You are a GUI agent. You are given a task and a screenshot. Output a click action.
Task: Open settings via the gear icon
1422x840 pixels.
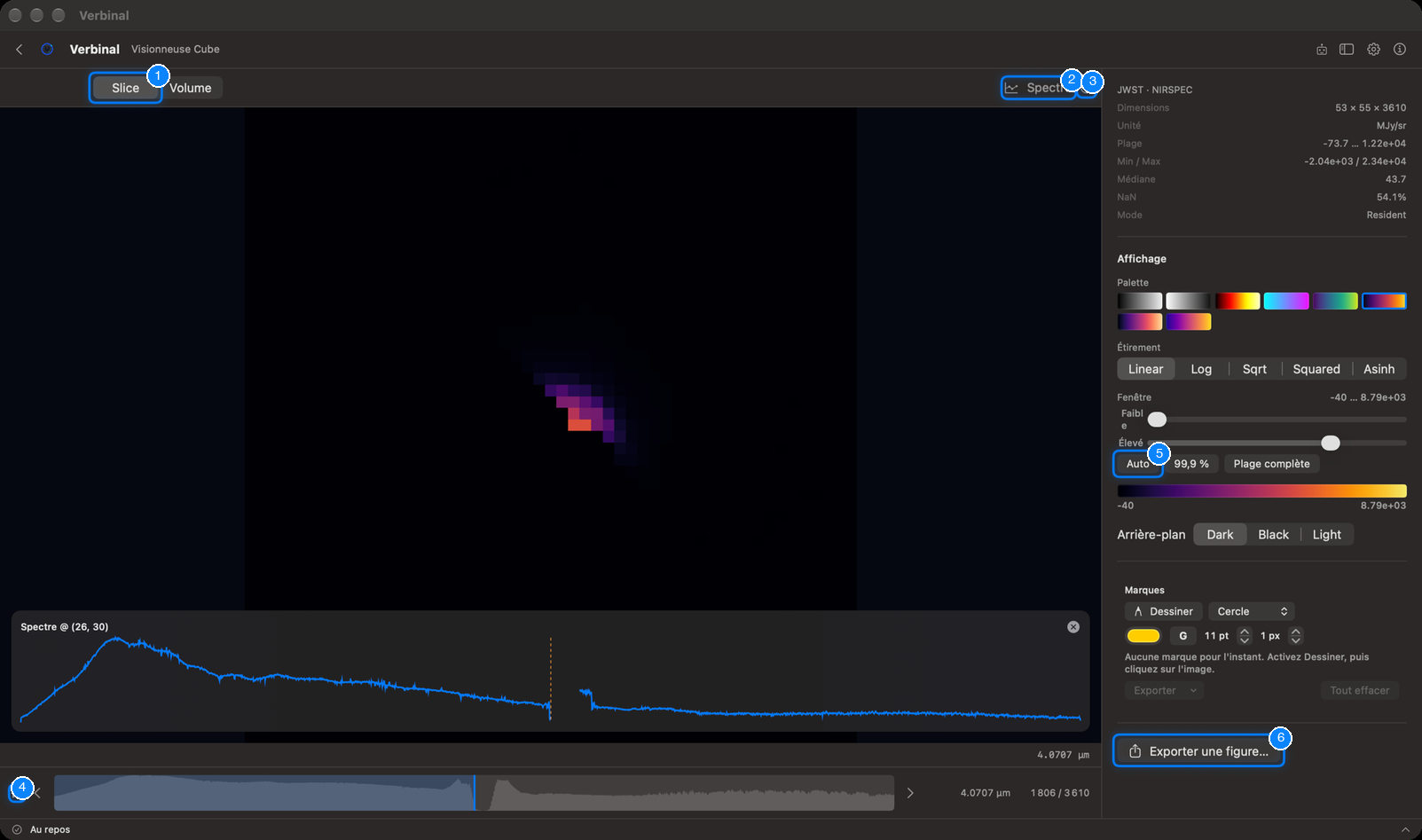pos(1373,50)
